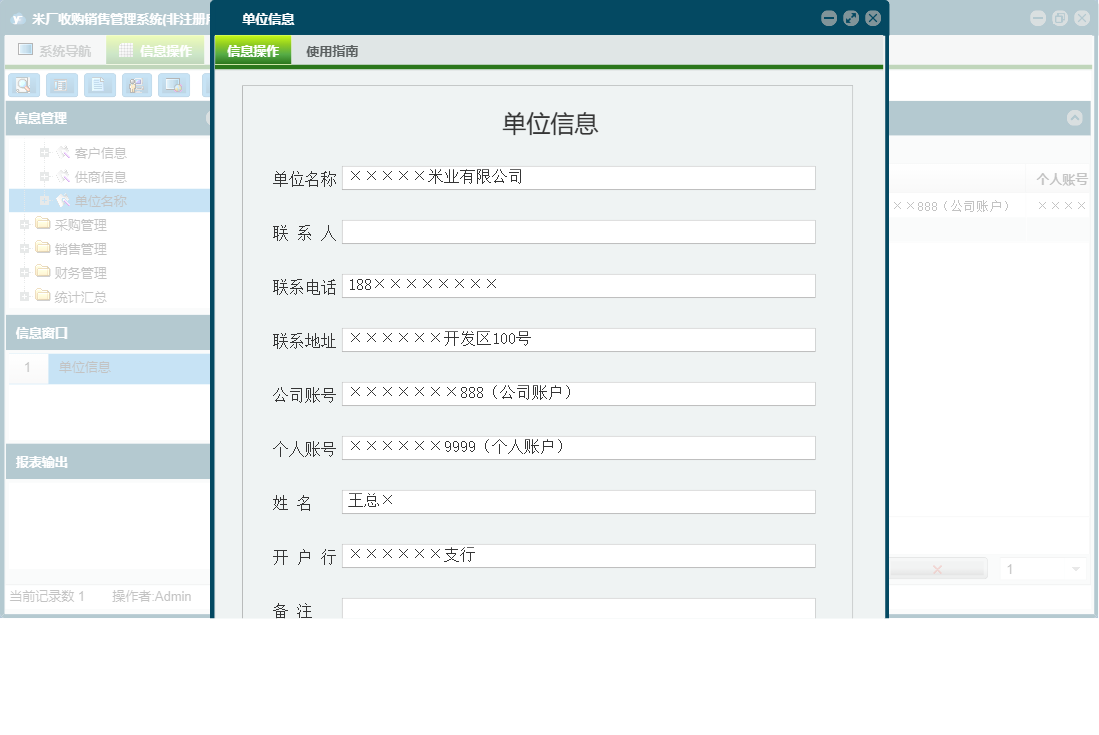1099x735 pixels.
Task: Open the document page icon on the toolbar
Action: tap(99, 85)
